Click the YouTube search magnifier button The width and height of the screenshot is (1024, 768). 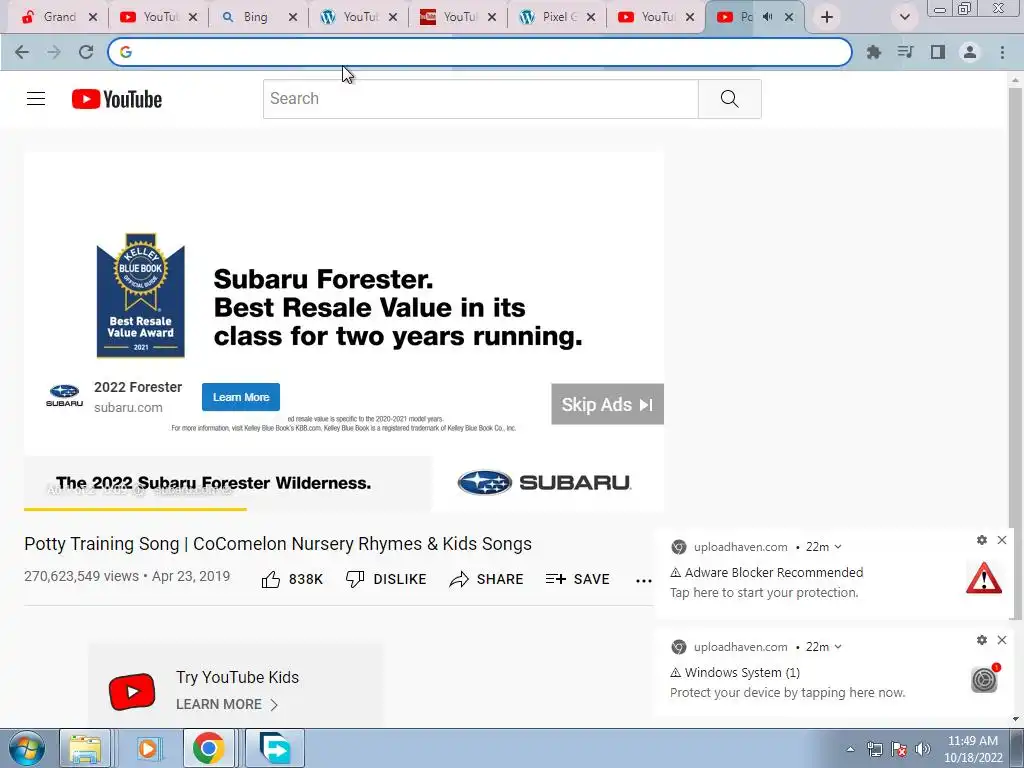pyautogui.click(x=729, y=99)
